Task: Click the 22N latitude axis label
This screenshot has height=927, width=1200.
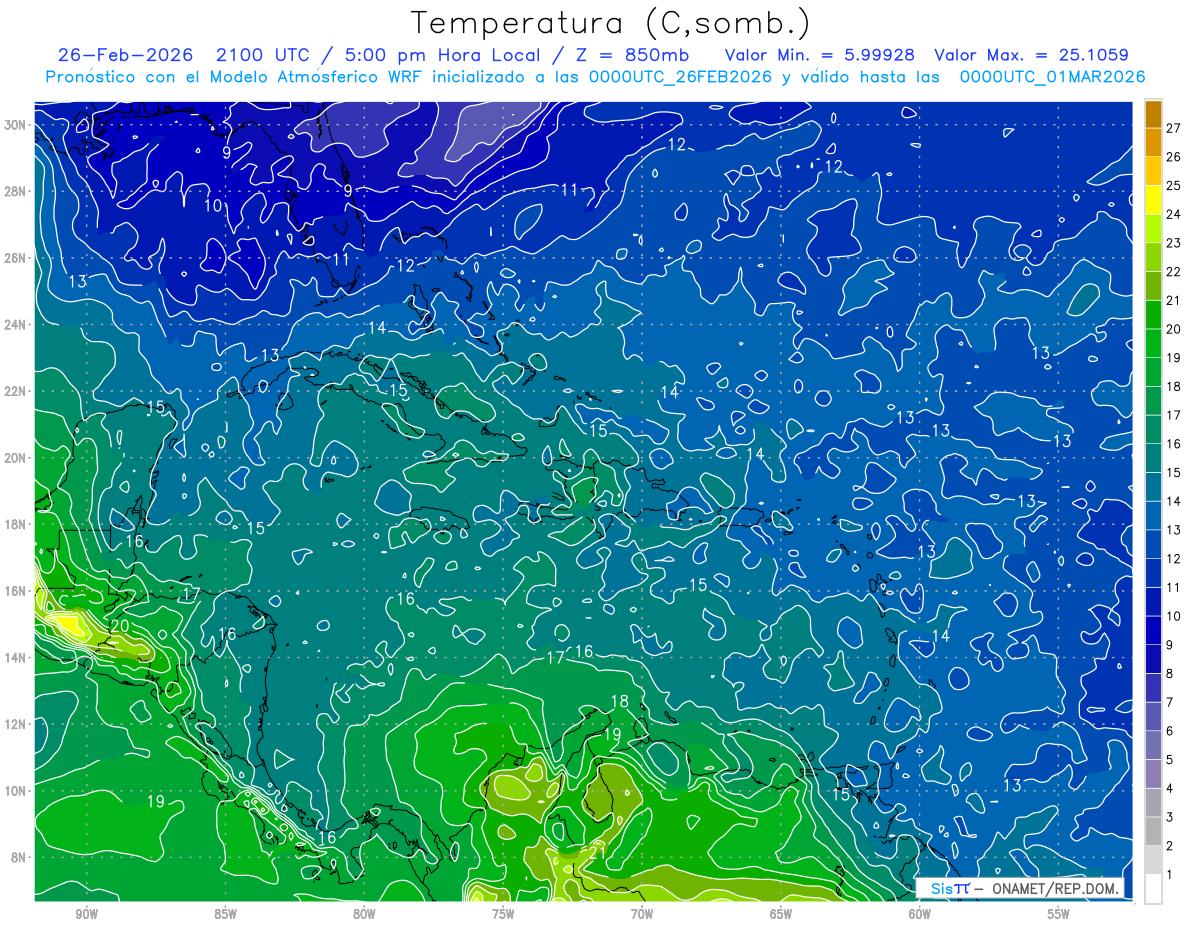Action: point(14,391)
